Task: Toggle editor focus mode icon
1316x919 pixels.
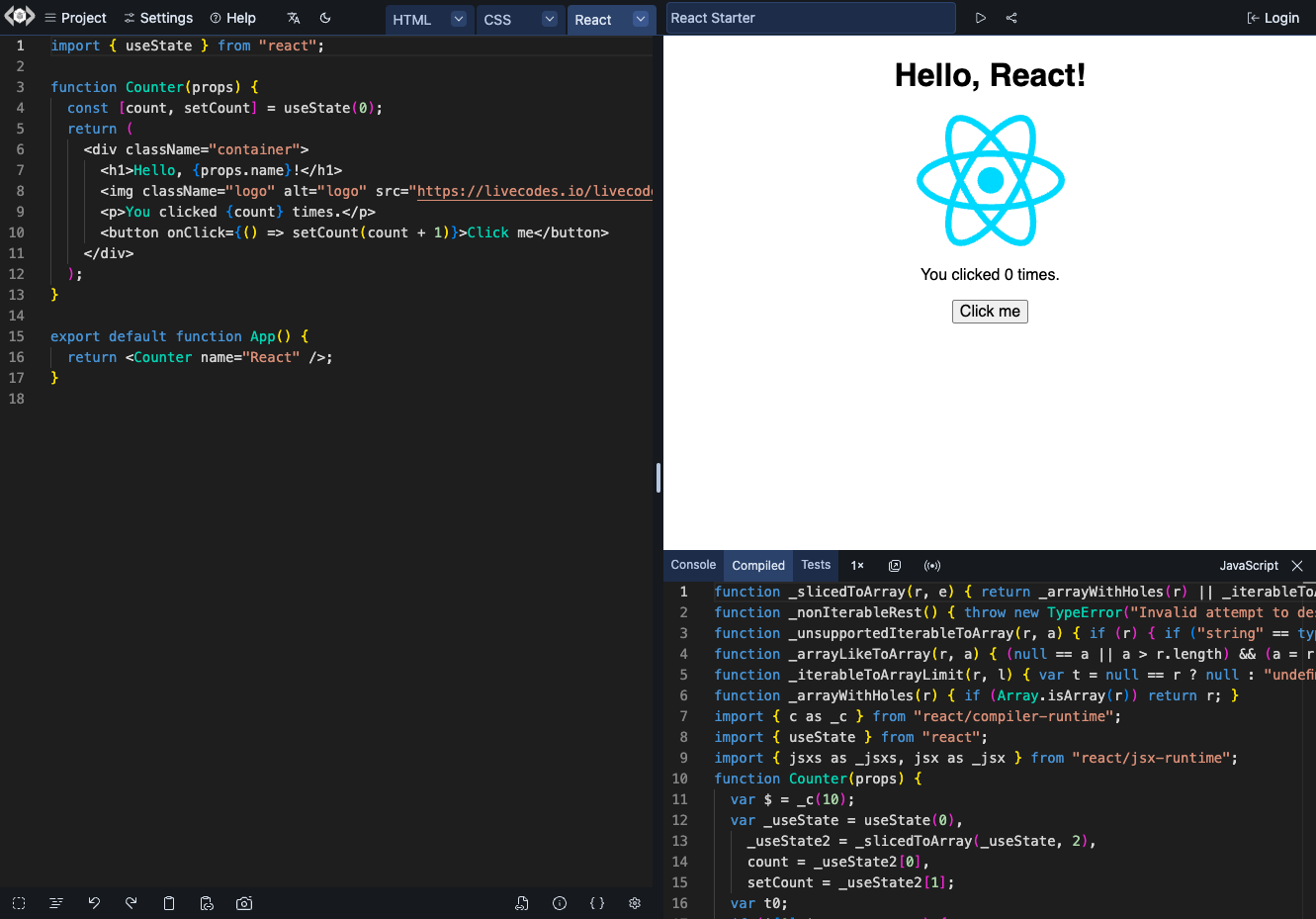Action: (19, 903)
